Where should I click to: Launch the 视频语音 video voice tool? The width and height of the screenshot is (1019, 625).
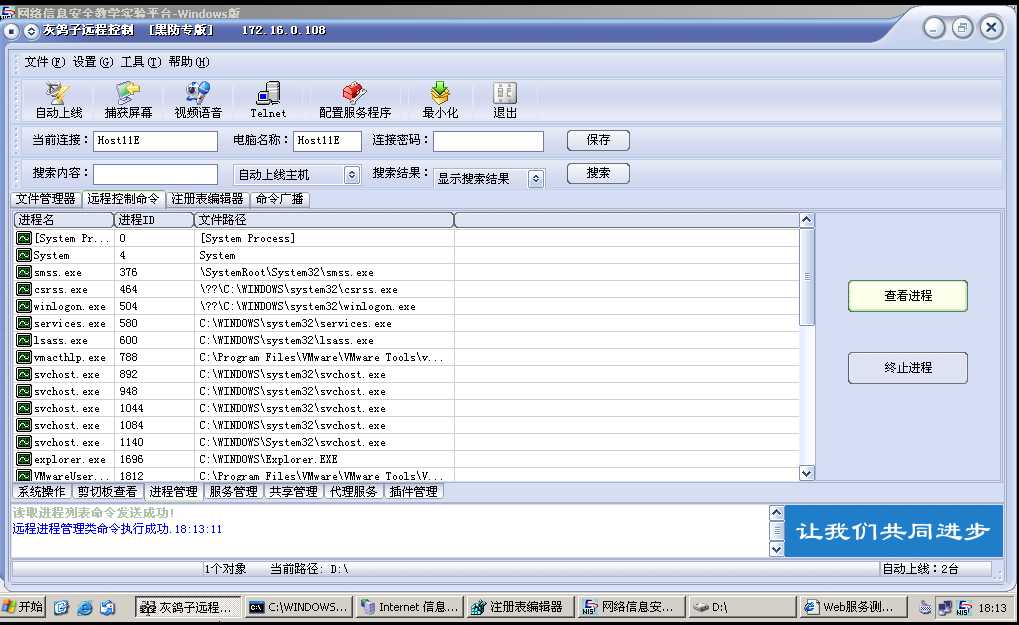point(198,100)
